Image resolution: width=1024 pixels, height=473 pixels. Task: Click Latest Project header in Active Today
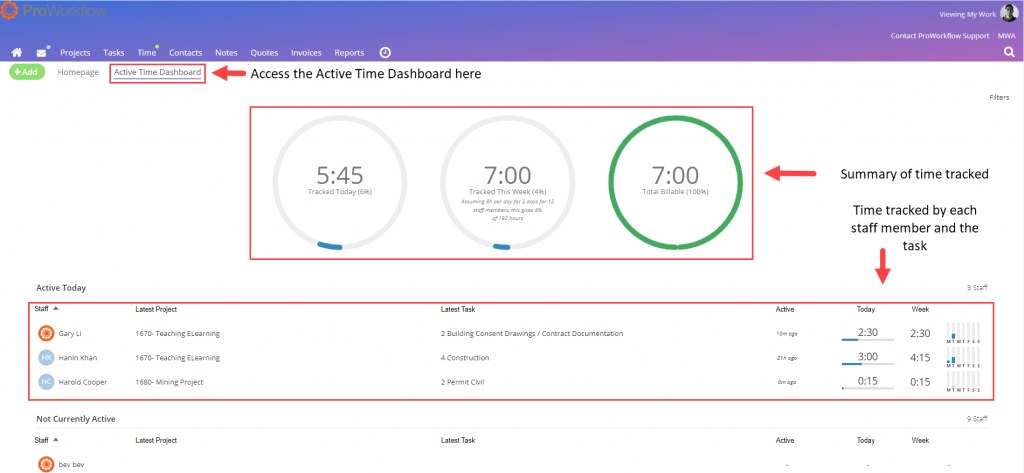[156, 309]
